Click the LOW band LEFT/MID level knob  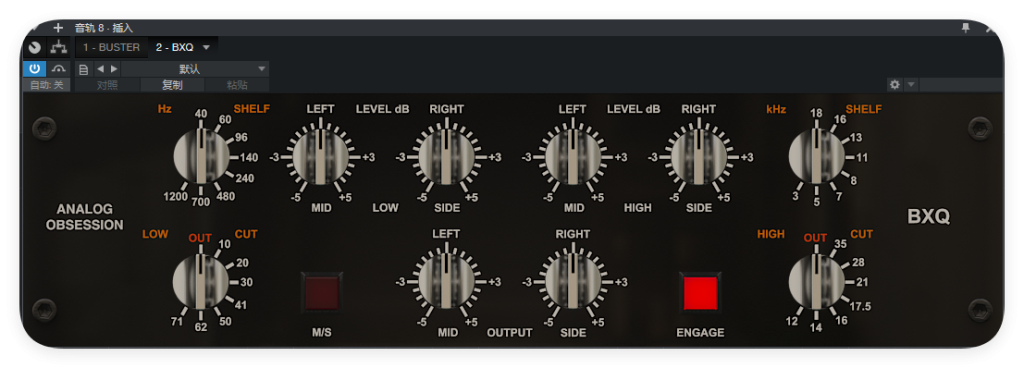click(x=320, y=157)
